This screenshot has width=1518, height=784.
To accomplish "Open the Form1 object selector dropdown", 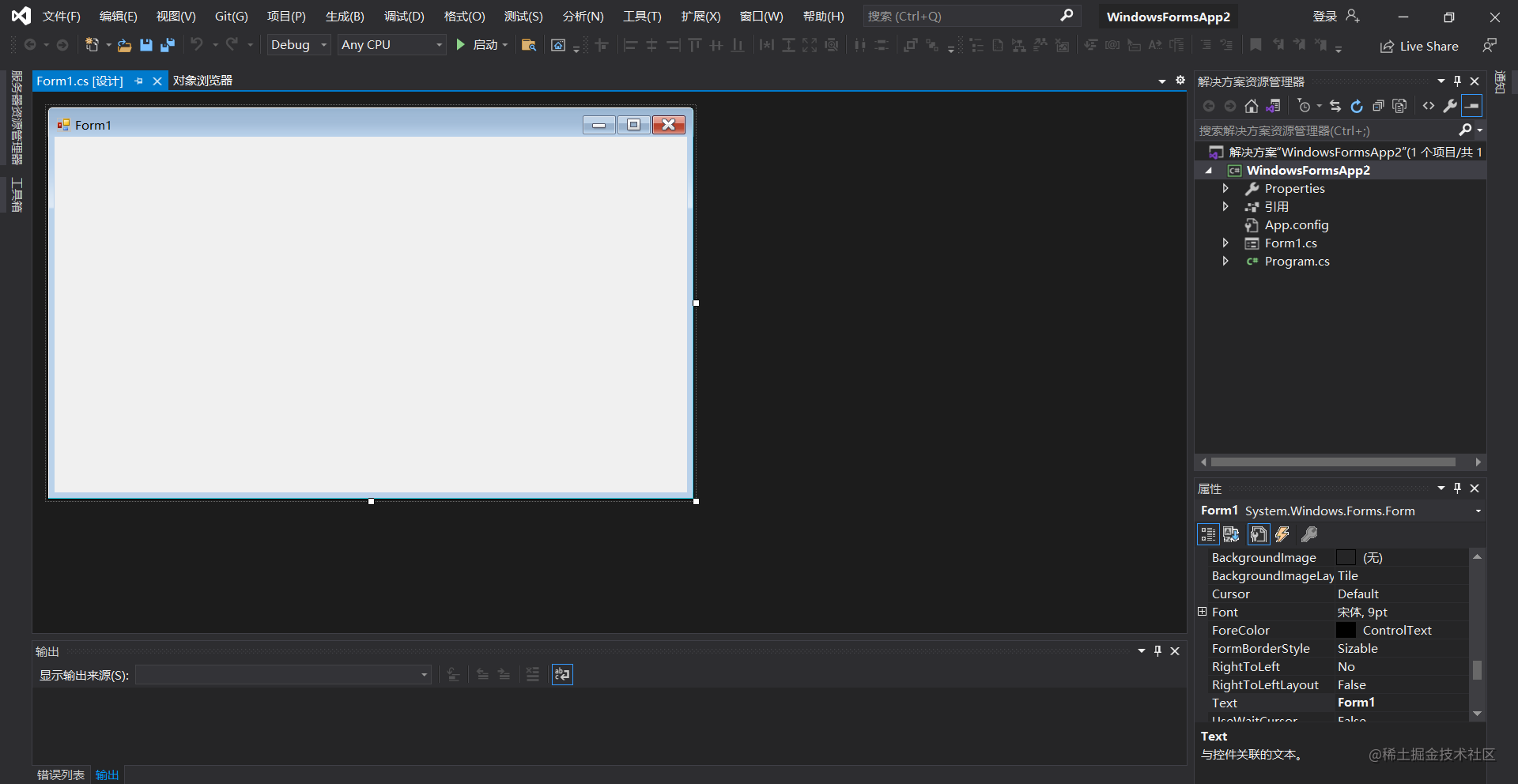I will [1478, 511].
